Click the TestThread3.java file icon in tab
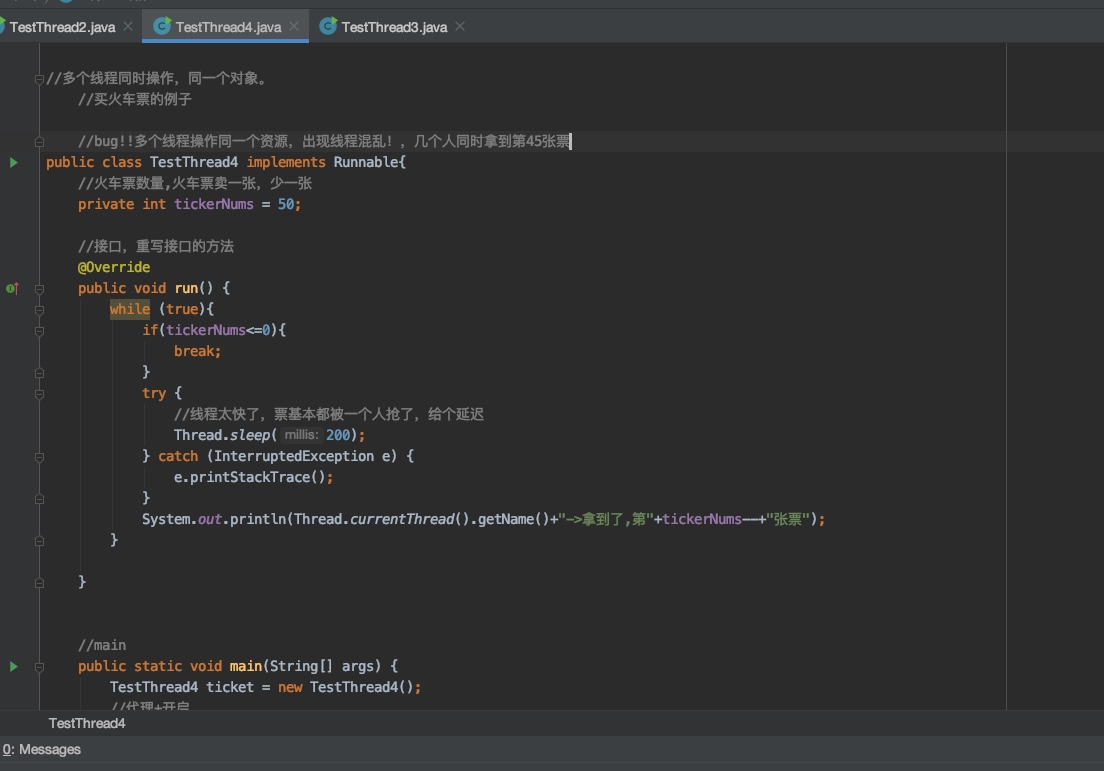The width and height of the screenshot is (1104, 771). [x=328, y=27]
